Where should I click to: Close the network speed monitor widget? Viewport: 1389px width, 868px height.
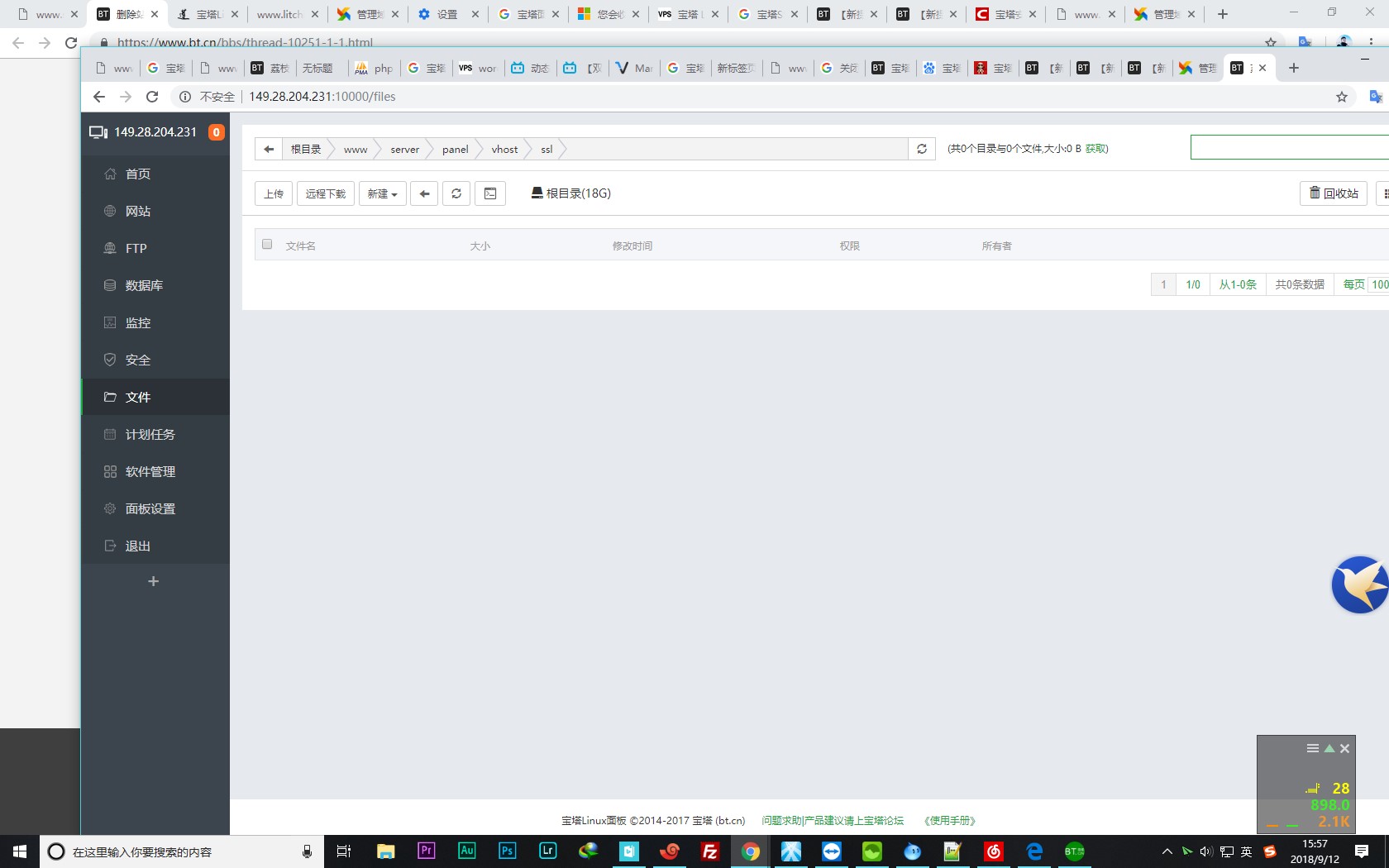(x=1345, y=748)
